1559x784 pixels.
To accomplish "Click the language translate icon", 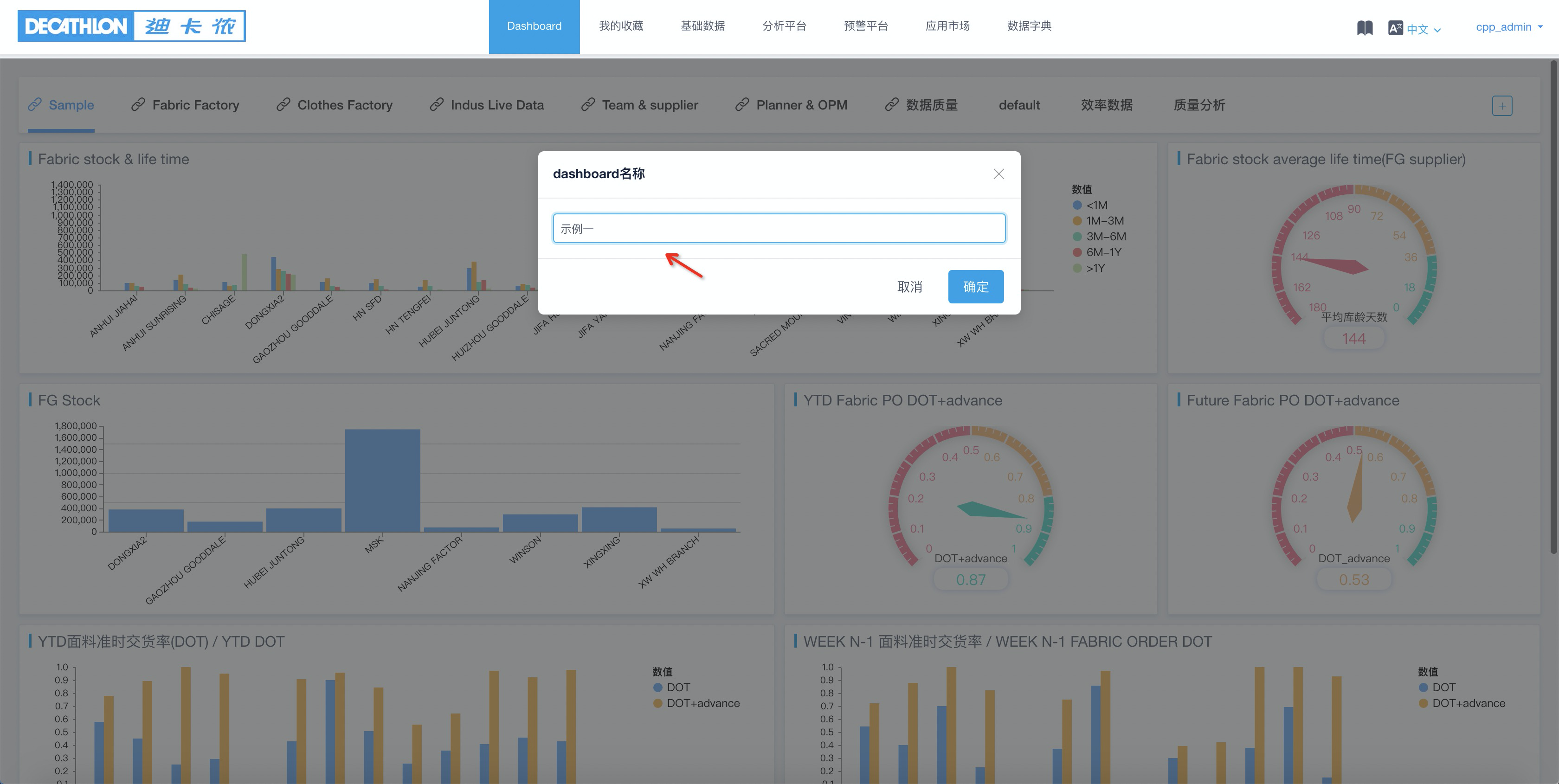I will pos(1395,28).
